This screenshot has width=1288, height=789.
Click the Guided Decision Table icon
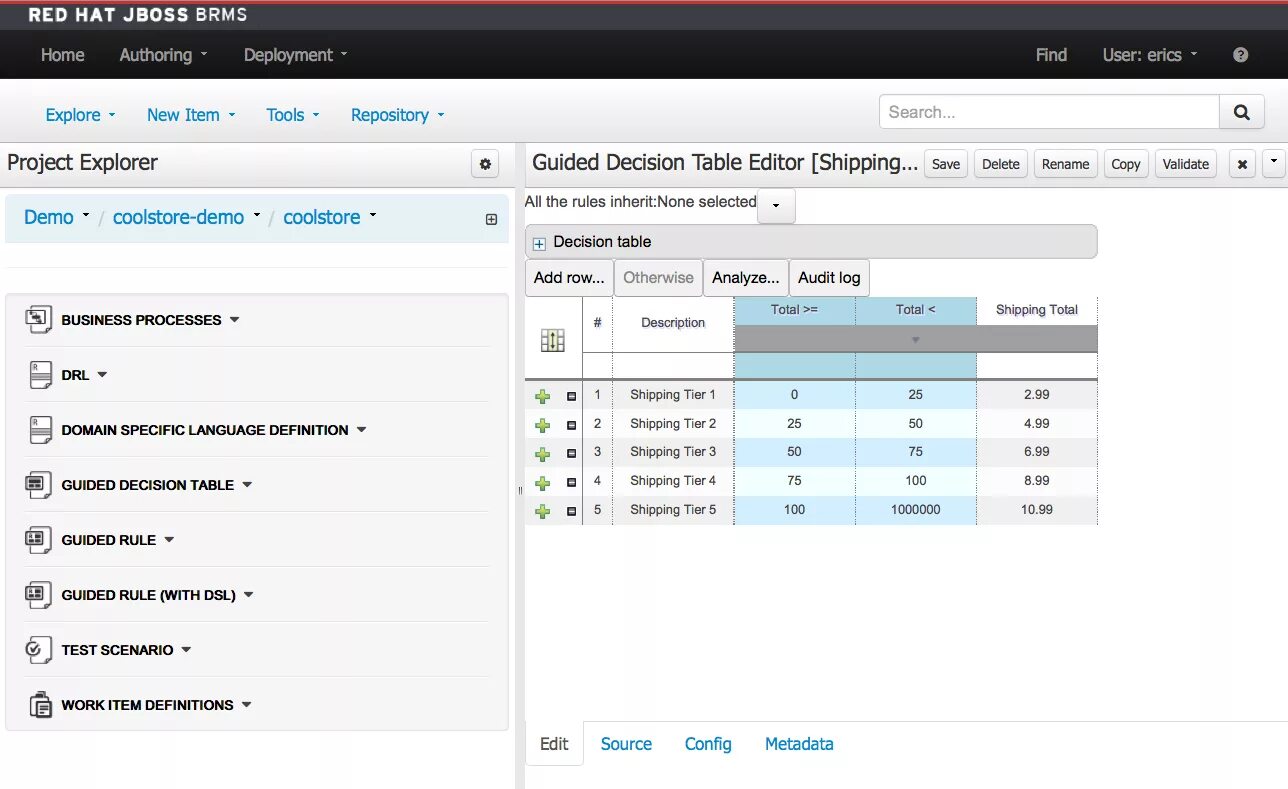[x=38, y=485]
